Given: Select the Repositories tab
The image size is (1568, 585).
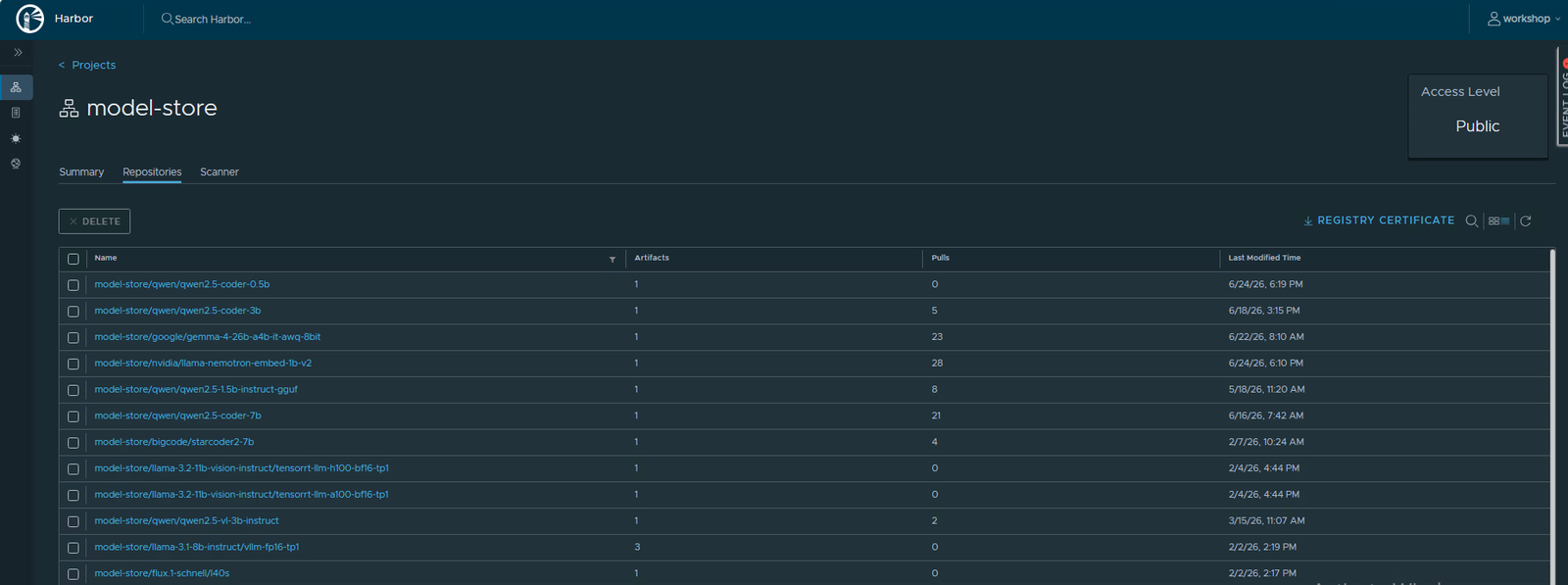Looking at the screenshot, I should [152, 171].
